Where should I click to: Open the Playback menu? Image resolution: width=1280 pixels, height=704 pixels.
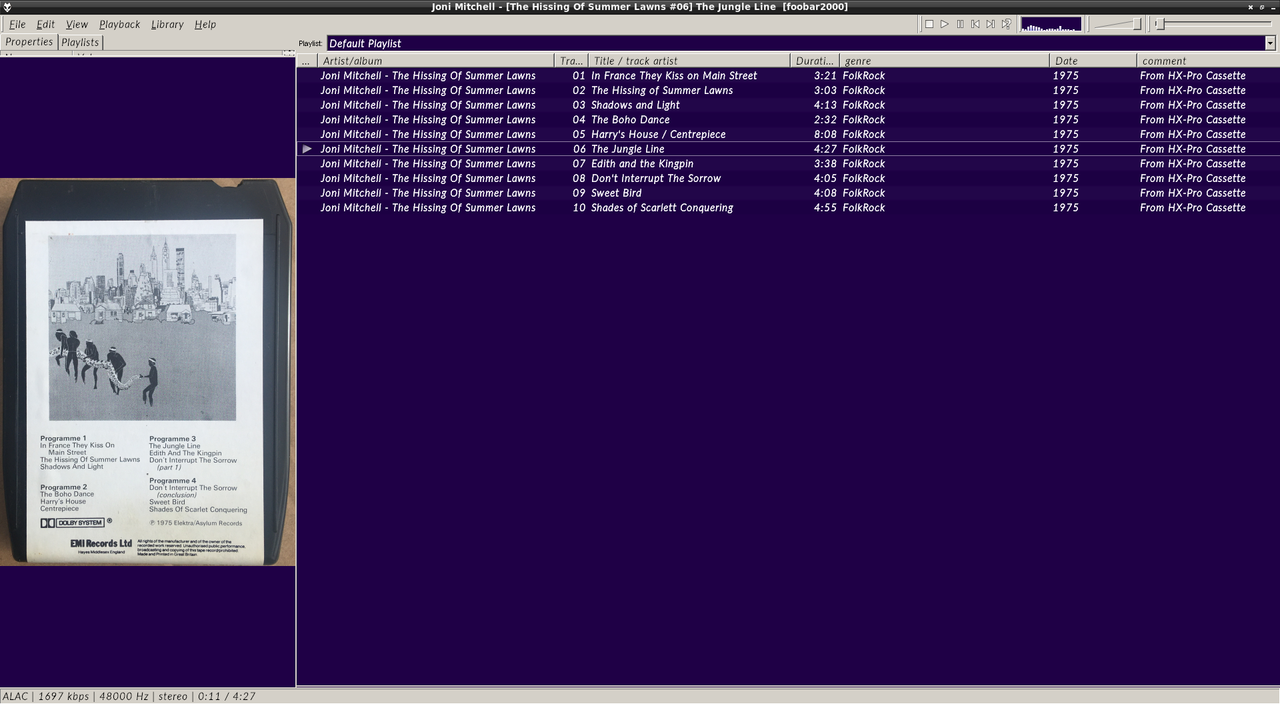pyautogui.click(x=119, y=24)
